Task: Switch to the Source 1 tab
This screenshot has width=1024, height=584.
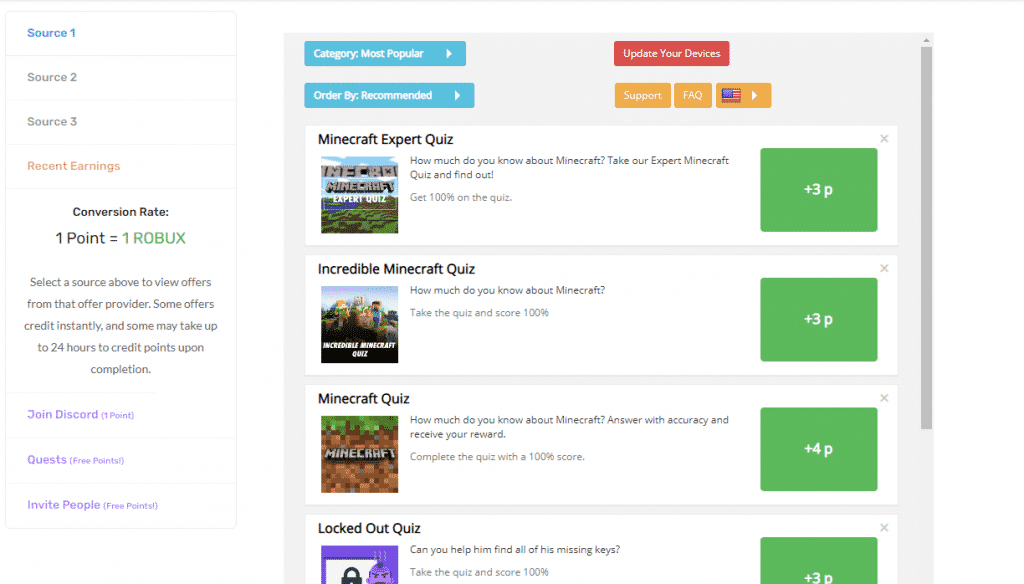Action: click(x=52, y=33)
